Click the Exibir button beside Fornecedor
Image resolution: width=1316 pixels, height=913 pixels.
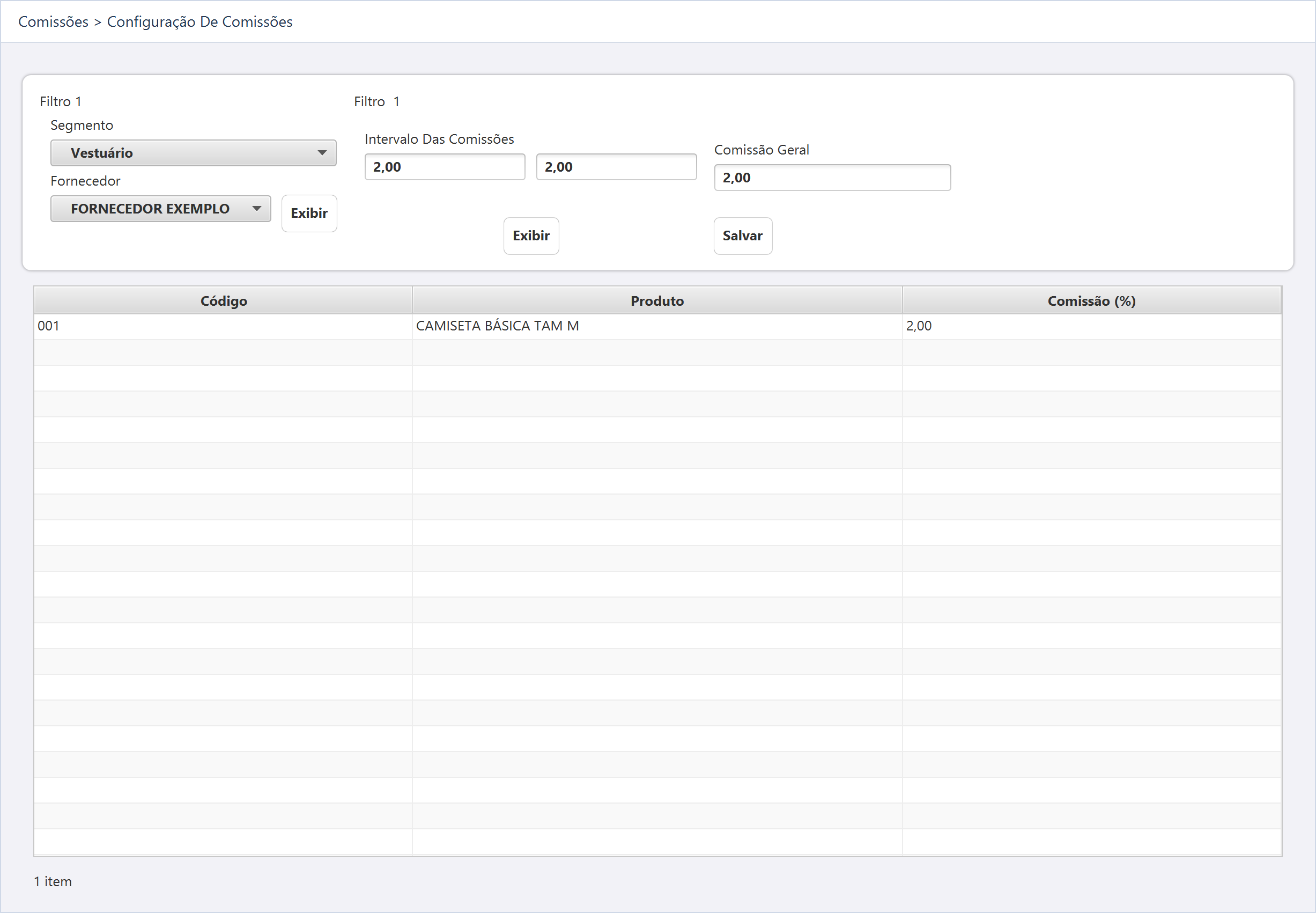point(309,213)
